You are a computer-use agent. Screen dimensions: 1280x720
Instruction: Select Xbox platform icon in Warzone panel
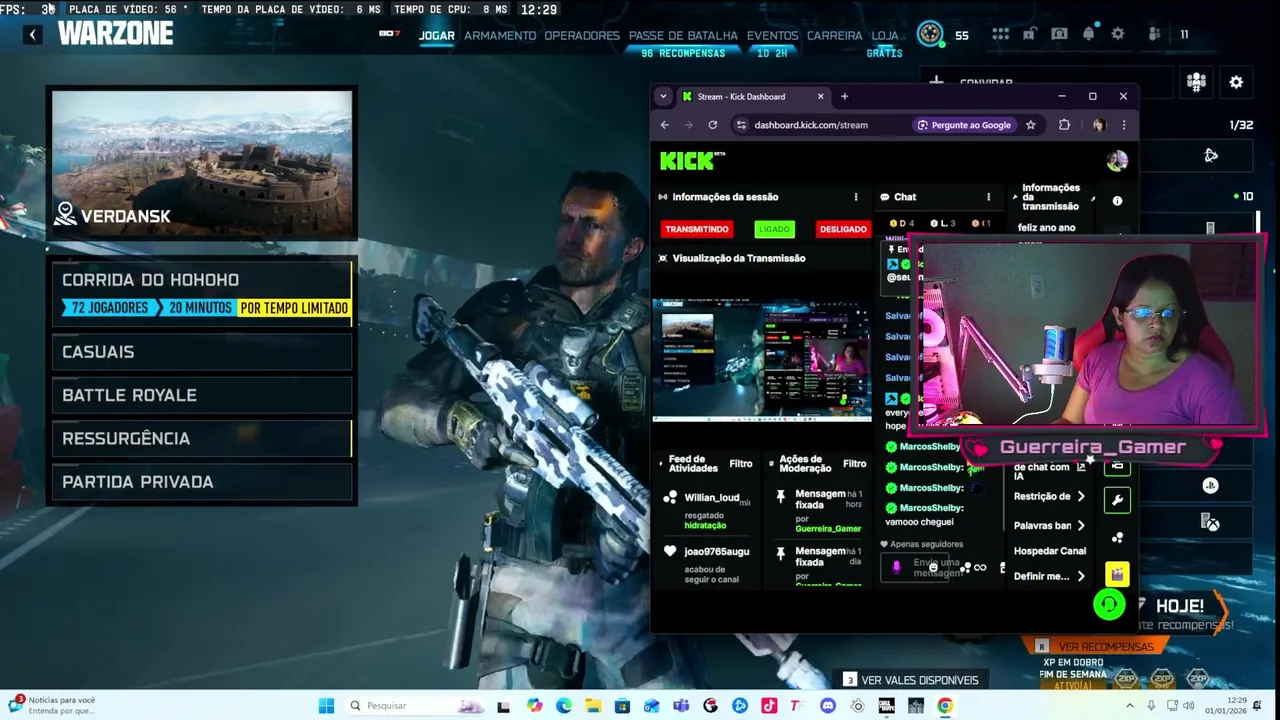1210,522
